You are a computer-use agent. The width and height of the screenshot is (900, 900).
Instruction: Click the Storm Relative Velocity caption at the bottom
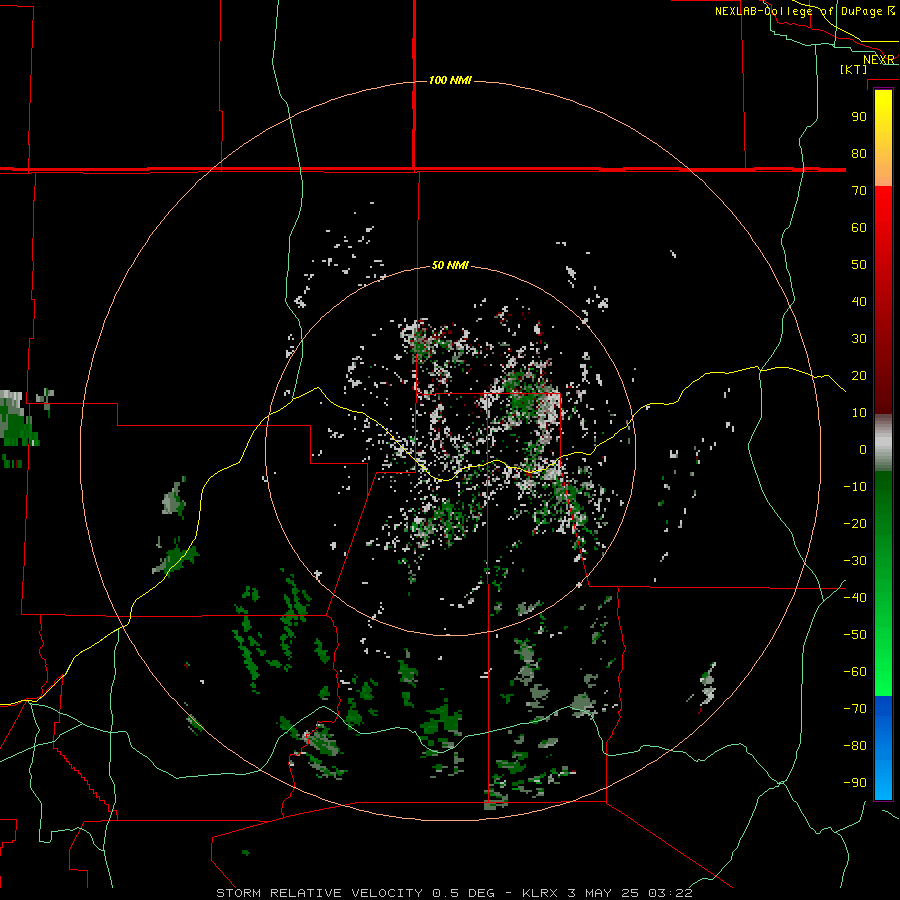click(454, 893)
